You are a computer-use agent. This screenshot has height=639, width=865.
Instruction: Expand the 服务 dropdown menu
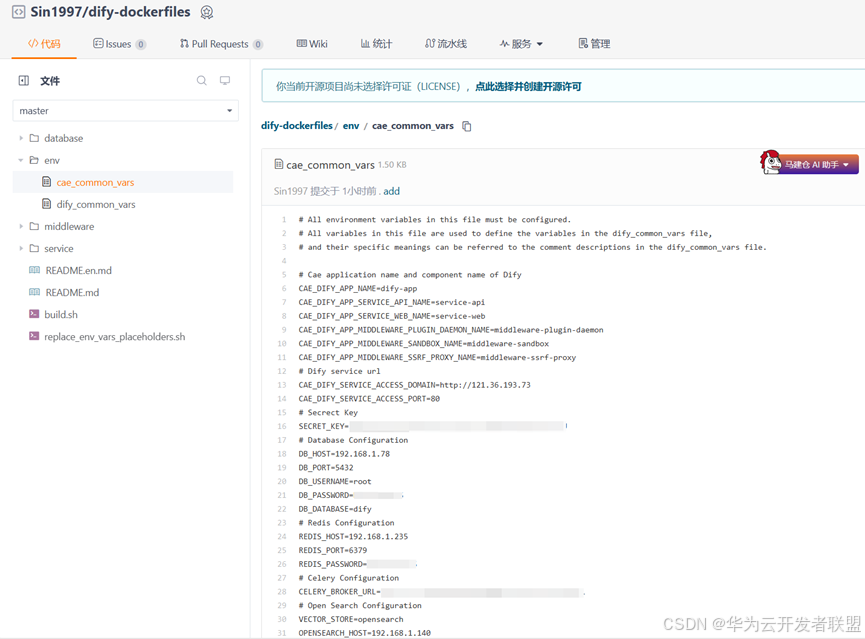click(521, 44)
